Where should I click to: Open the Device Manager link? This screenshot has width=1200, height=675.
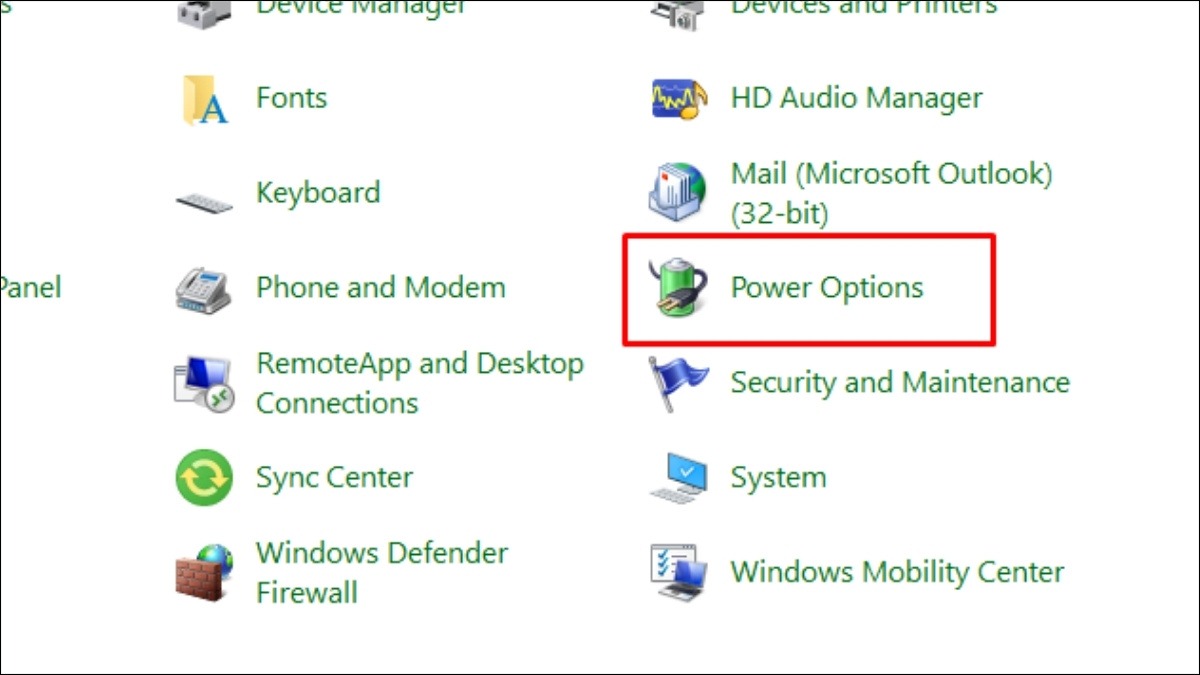361,8
